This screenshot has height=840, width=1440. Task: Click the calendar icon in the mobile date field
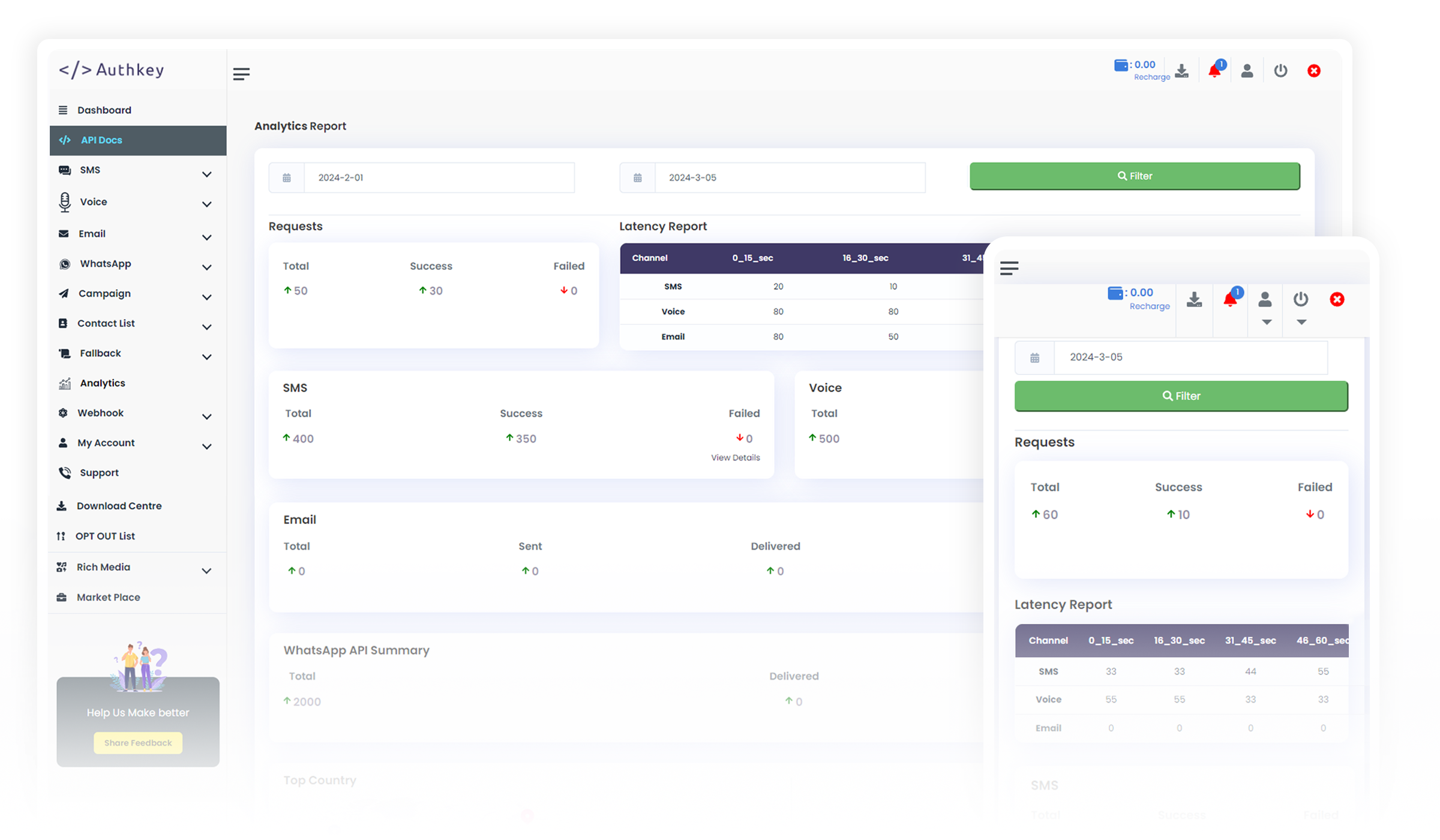click(x=1035, y=358)
